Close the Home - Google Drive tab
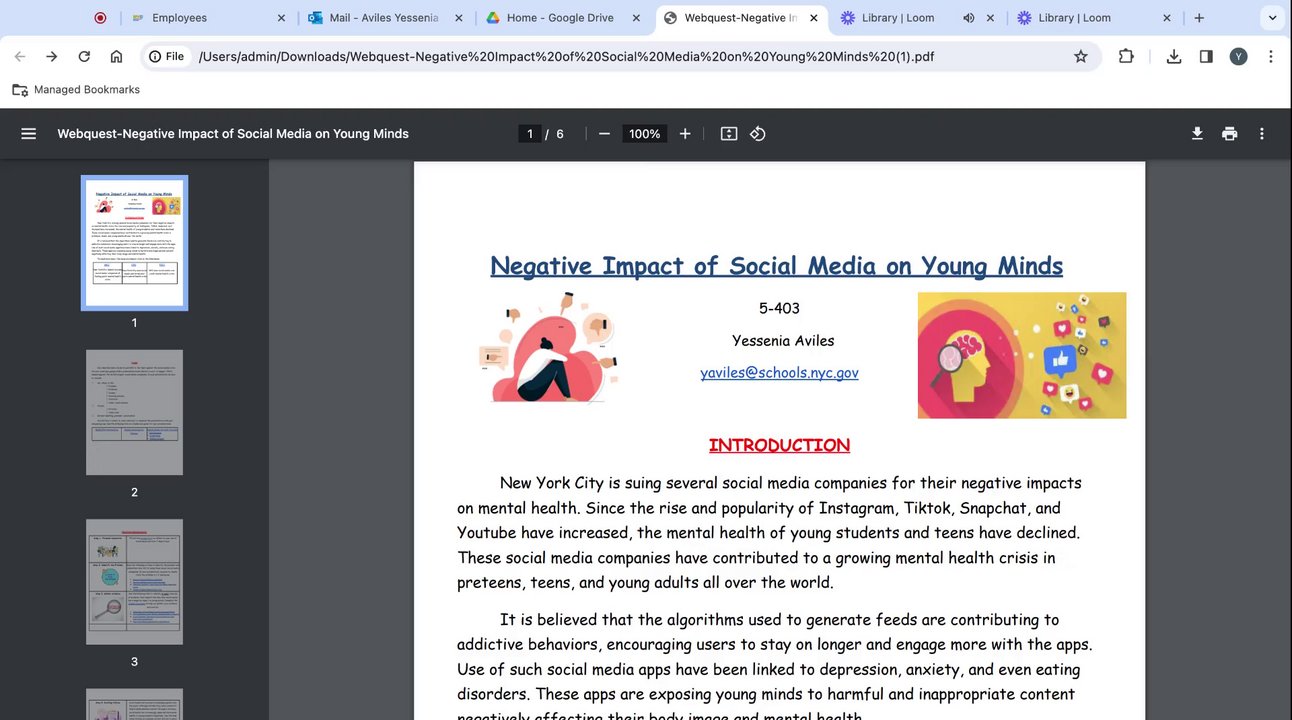 [634, 18]
